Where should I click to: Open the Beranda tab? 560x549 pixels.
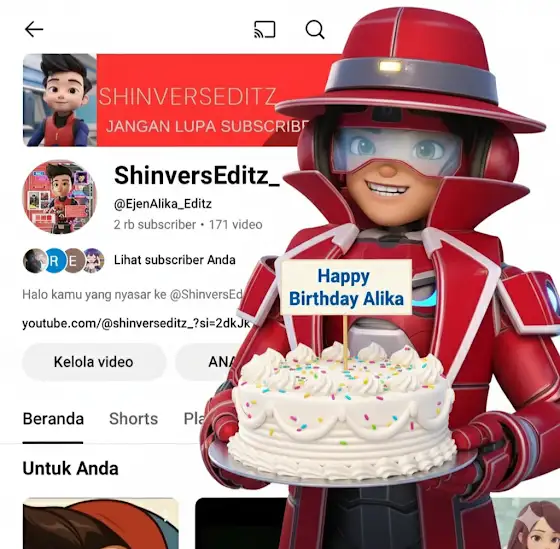tap(53, 419)
